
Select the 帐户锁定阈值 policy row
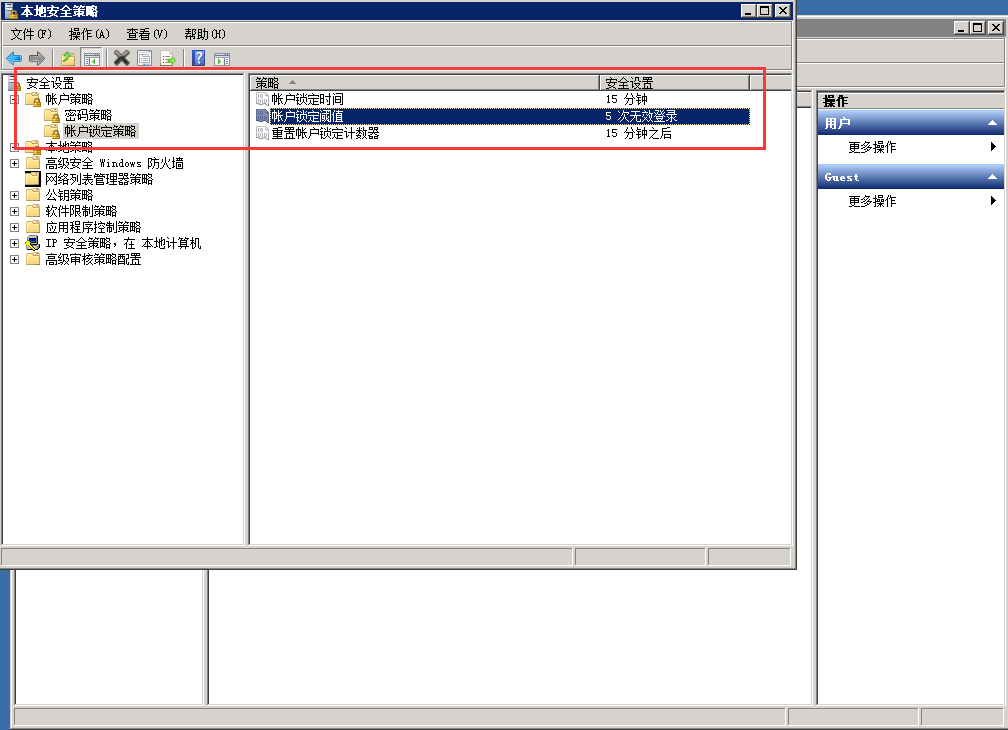pyautogui.click(x=502, y=116)
